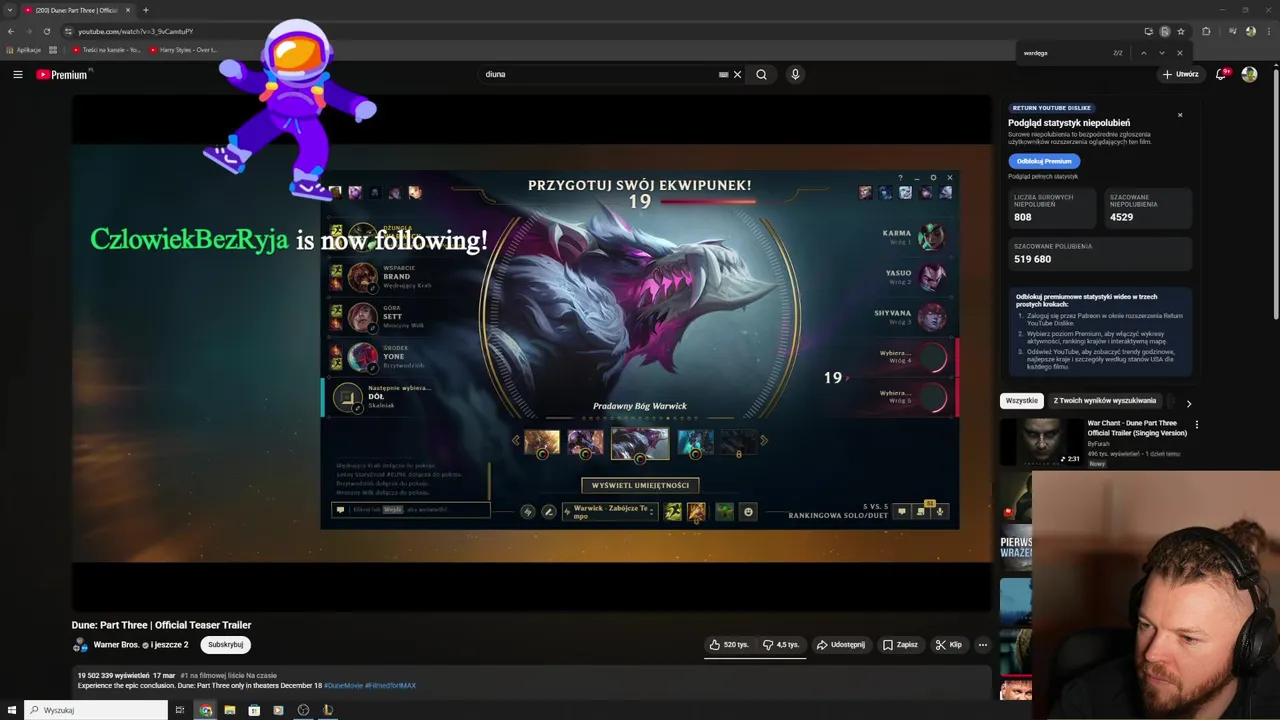This screenshot has height=720, width=1280.
Task: Show more filter chips with right arrow
Action: (1188, 403)
